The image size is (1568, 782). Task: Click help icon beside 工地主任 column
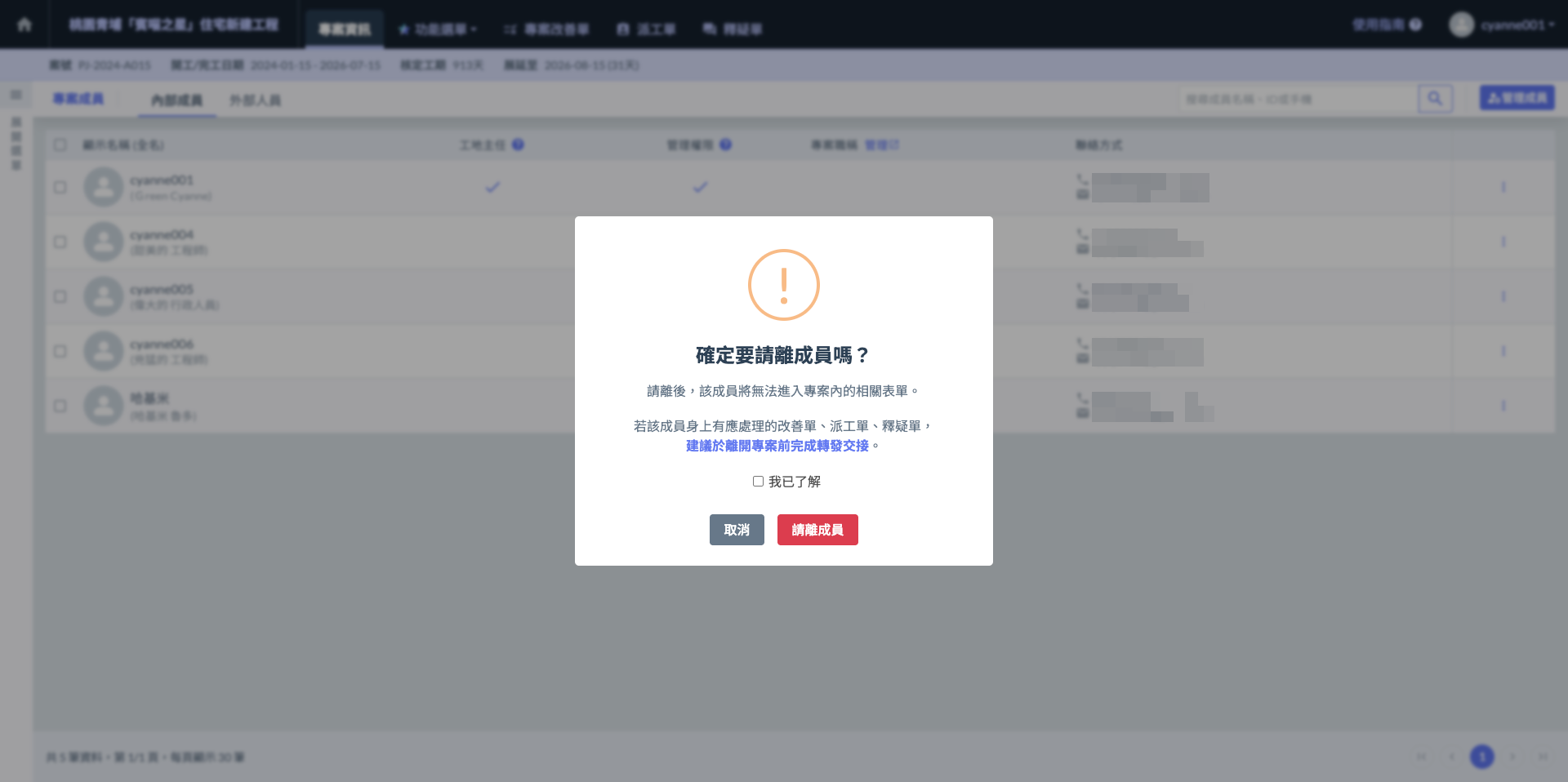[x=518, y=144]
